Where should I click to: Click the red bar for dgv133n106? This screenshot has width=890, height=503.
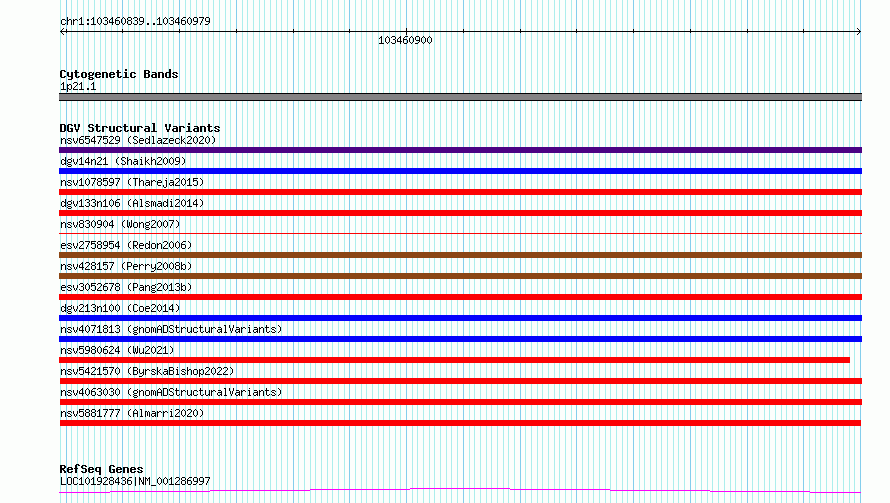coord(460,213)
